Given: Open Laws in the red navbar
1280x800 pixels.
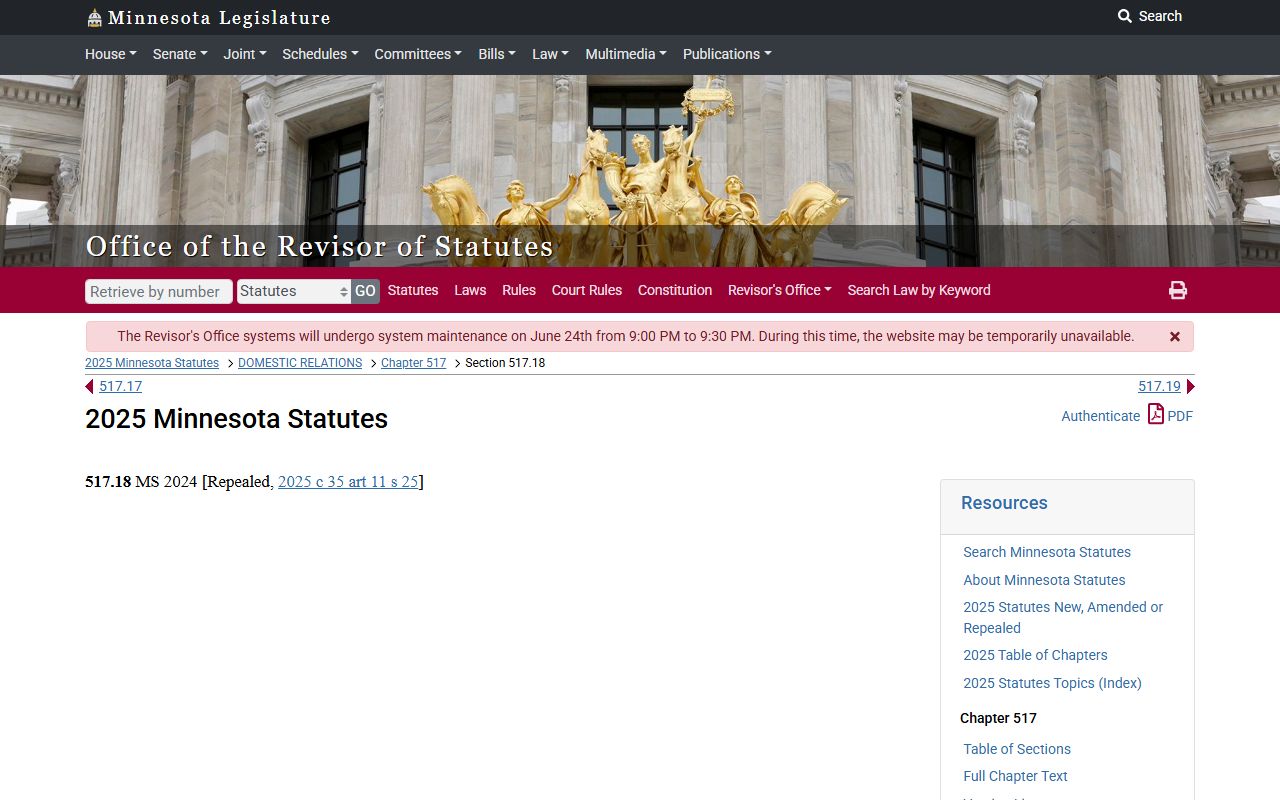Looking at the screenshot, I should 470,290.
